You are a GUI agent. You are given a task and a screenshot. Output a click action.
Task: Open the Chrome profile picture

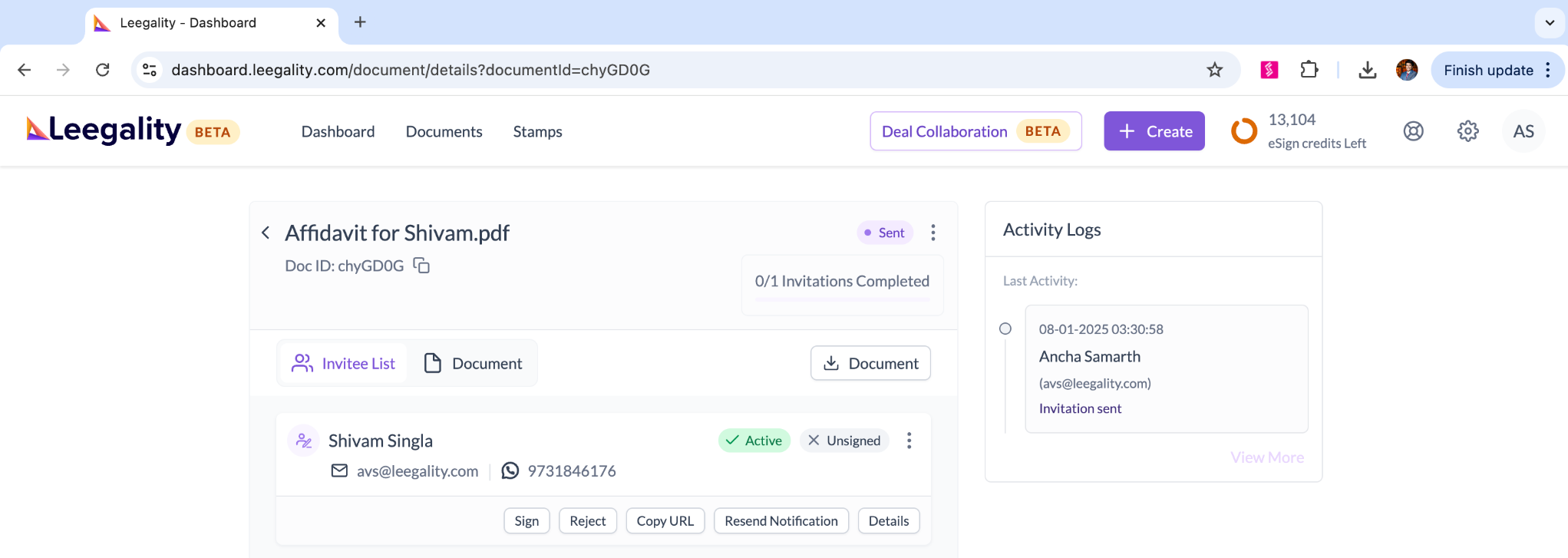[x=1407, y=70]
